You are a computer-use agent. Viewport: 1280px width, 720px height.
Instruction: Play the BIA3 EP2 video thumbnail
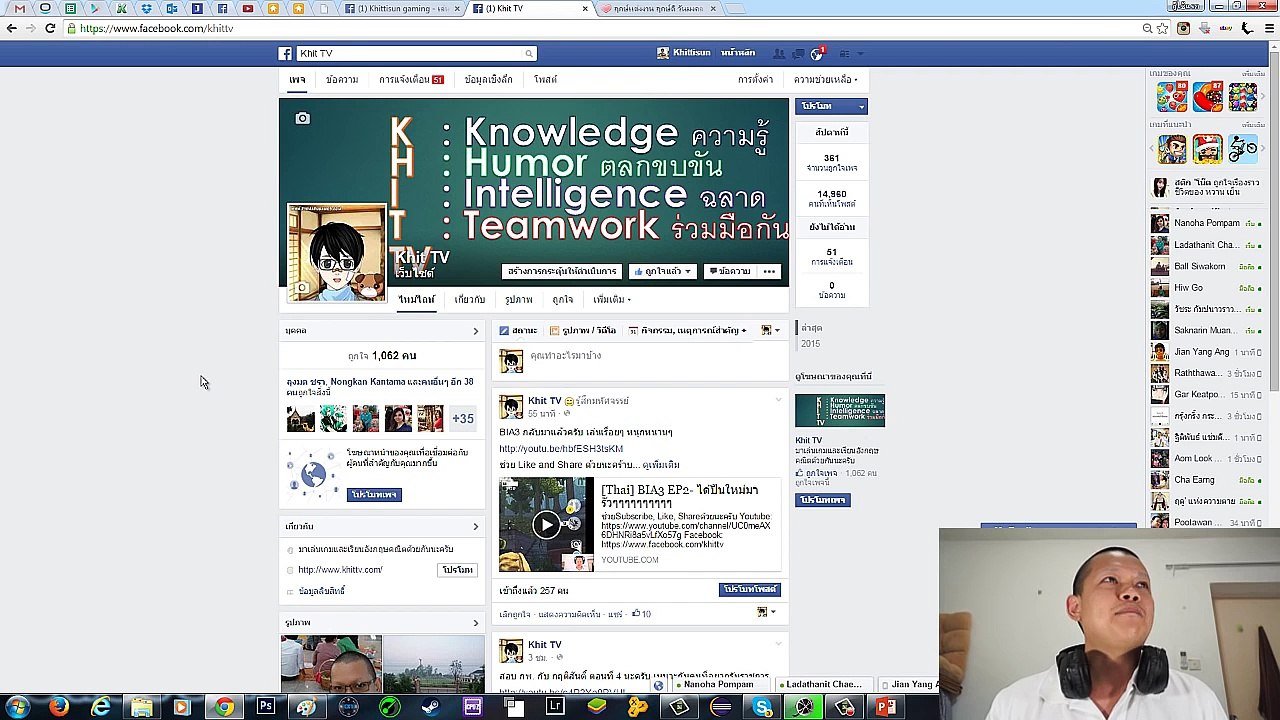coord(546,524)
